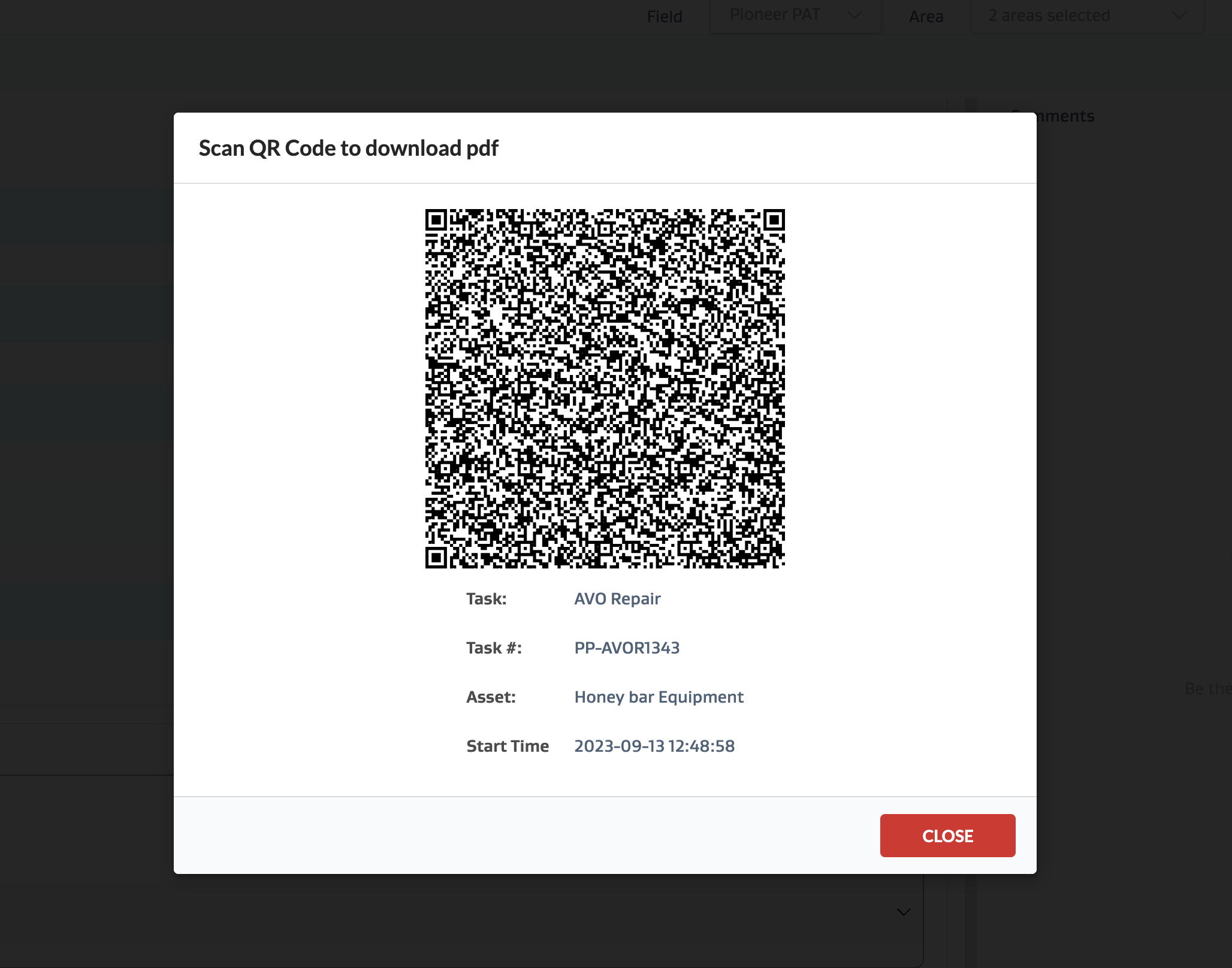Click the 'Asset:' label

491,697
